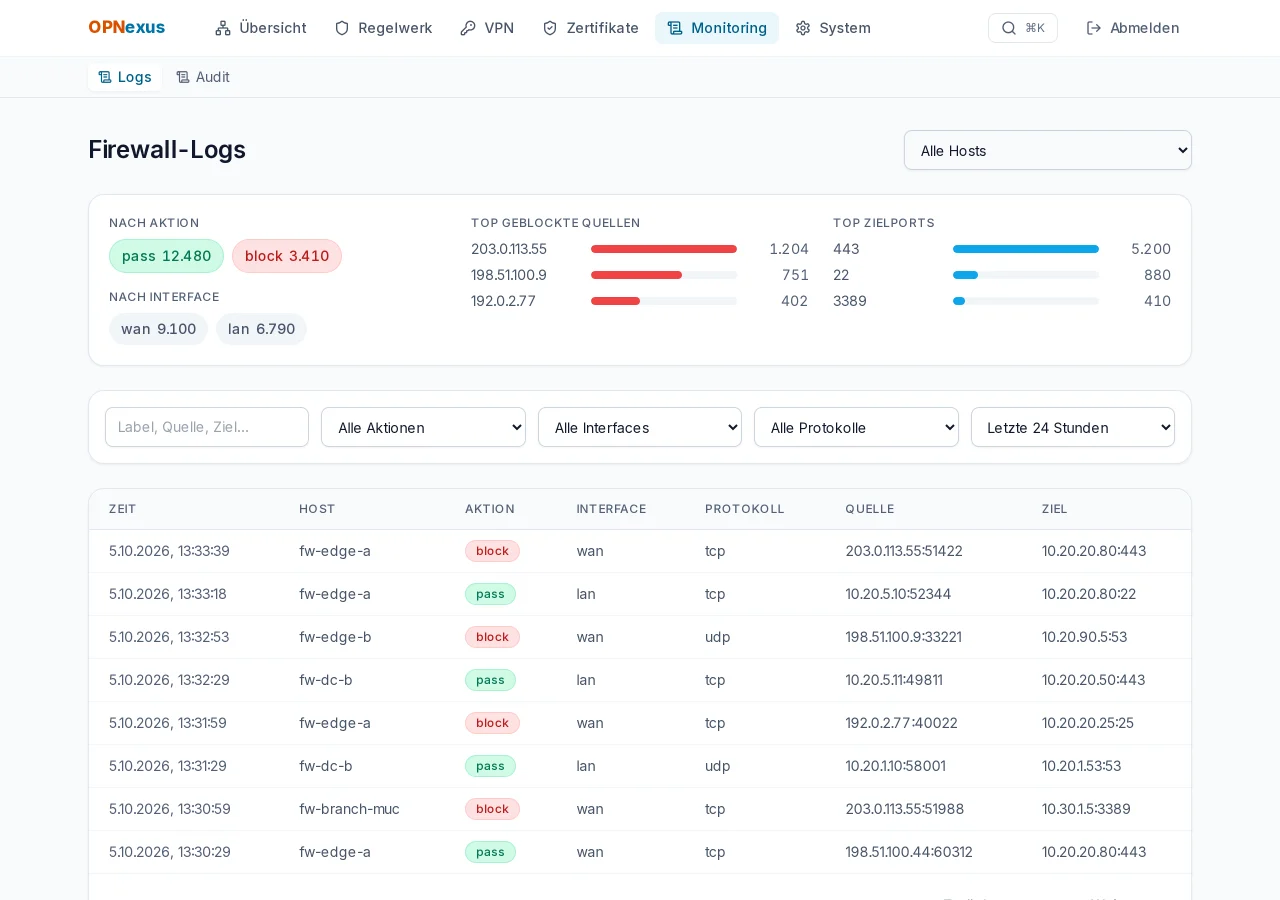Click the OPNexus logo link
The height and width of the screenshot is (900, 1280).
(127, 28)
